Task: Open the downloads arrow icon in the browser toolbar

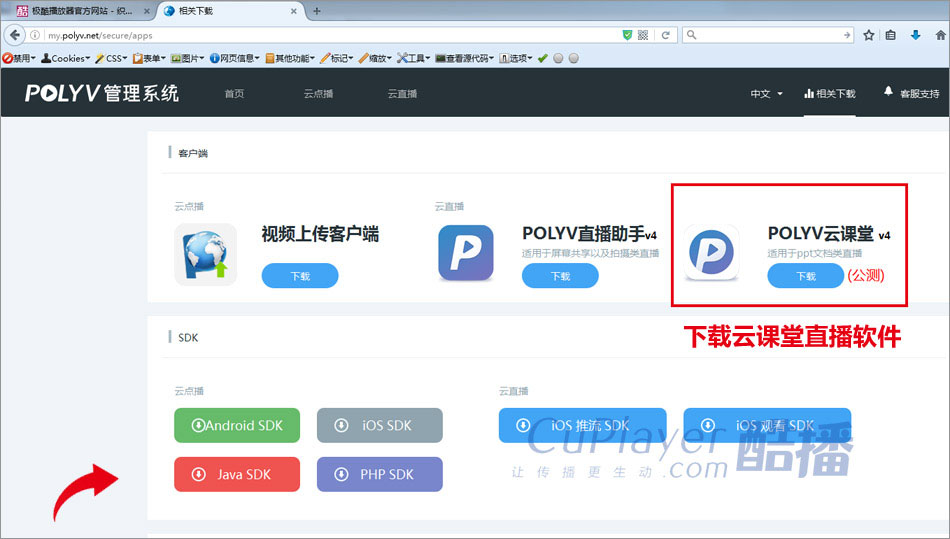Action: pyautogui.click(x=915, y=35)
